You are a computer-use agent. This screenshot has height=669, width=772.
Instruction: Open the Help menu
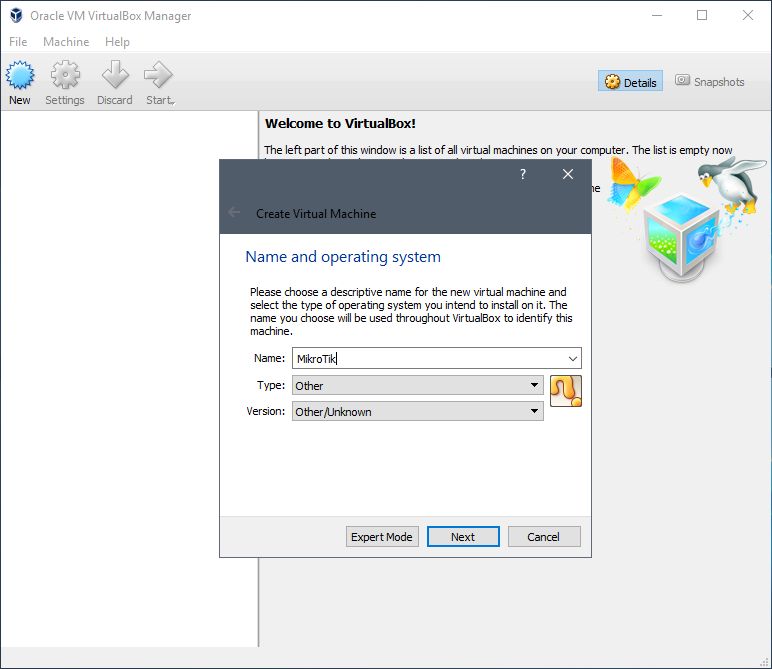(x=117, y=42)
